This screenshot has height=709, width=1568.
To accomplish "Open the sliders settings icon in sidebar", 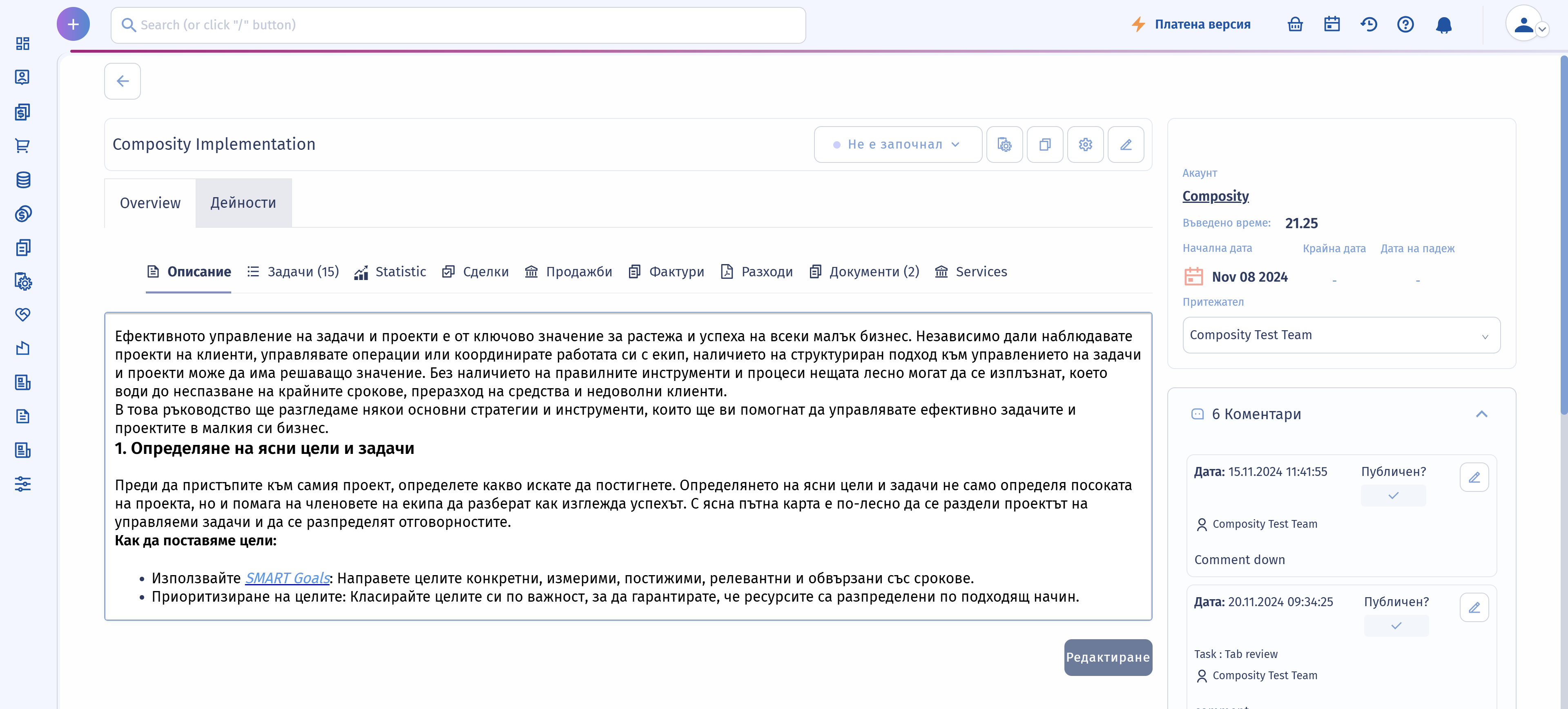I will 22,484.
